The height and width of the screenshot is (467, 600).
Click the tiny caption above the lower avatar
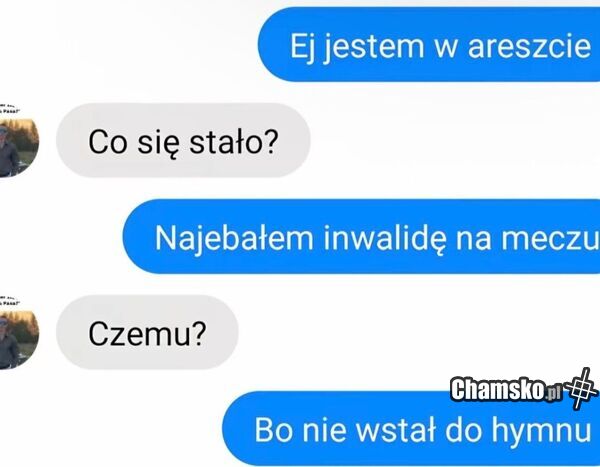click(9, 300)
